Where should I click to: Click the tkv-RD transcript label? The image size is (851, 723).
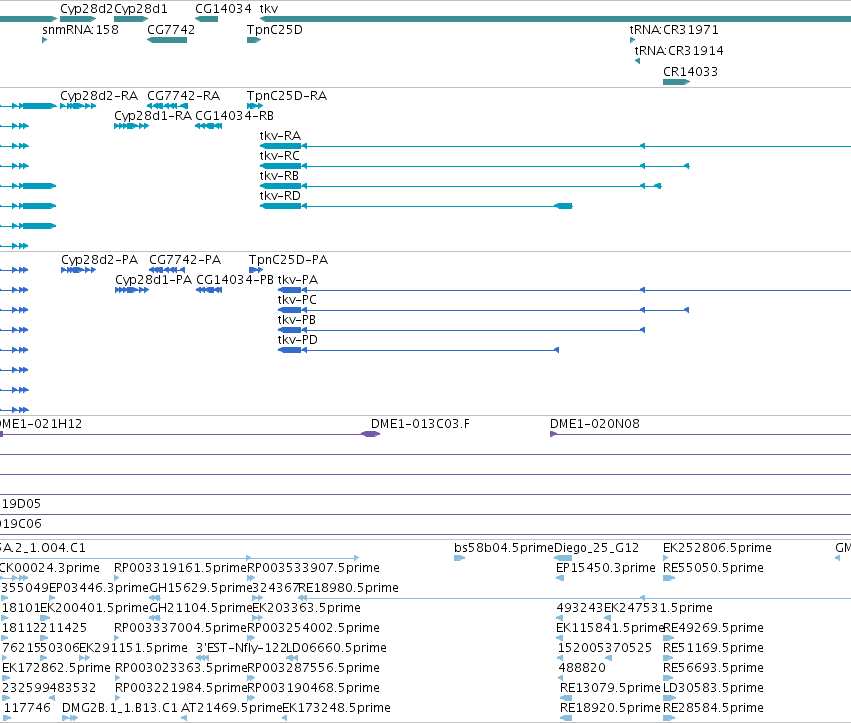pyautogui.click(x=280, y=196)
